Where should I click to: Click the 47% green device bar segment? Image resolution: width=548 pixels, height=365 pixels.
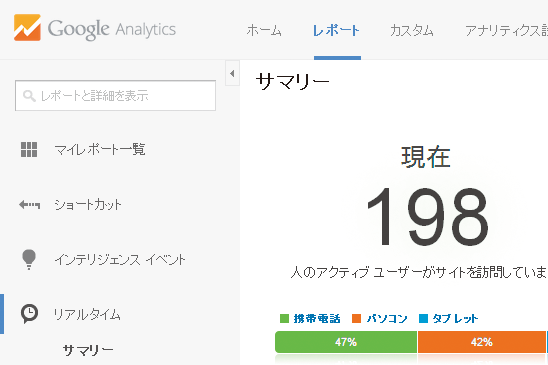tap(346, 342)
